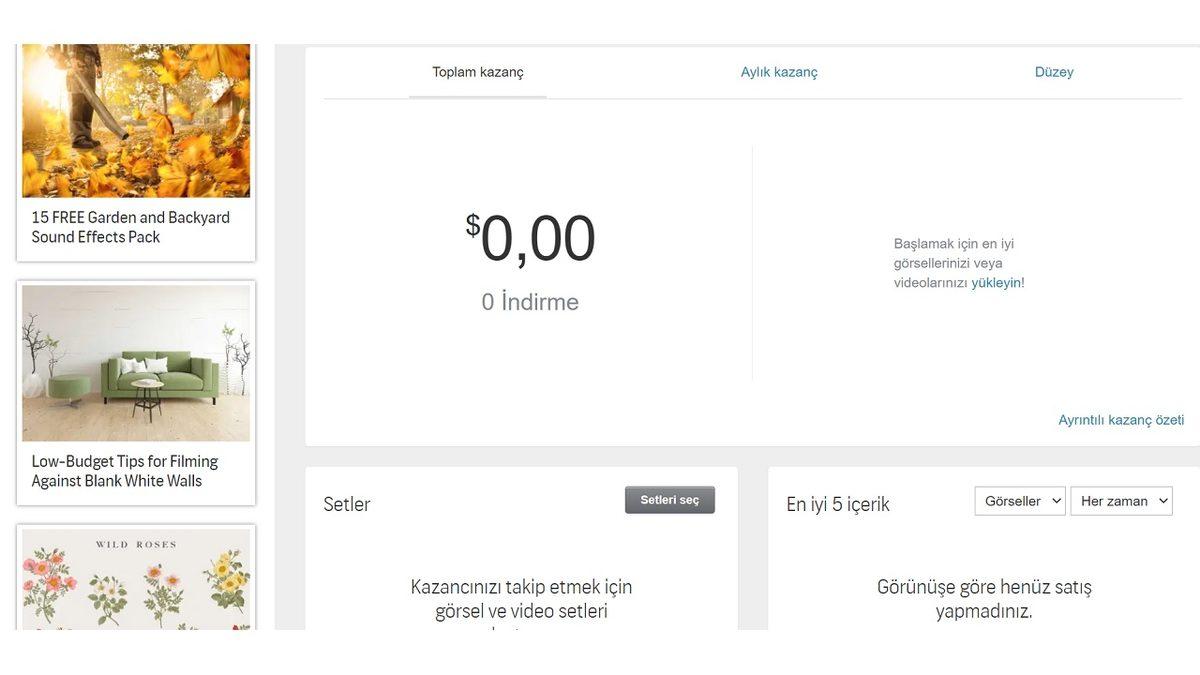This screenshot has width=1200, height=675.
Task: Open the Her zaman time-range dropdown
Action: pos(1120,501)
